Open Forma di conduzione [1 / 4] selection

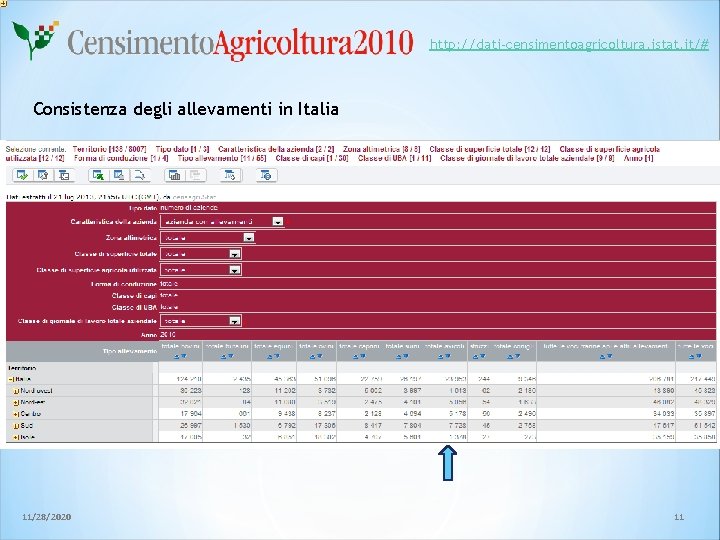coord(121,158)
